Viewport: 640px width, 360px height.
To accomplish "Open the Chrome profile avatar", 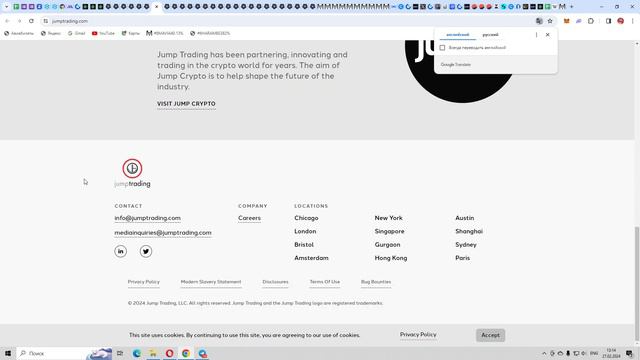I will (x=620, y=21).
